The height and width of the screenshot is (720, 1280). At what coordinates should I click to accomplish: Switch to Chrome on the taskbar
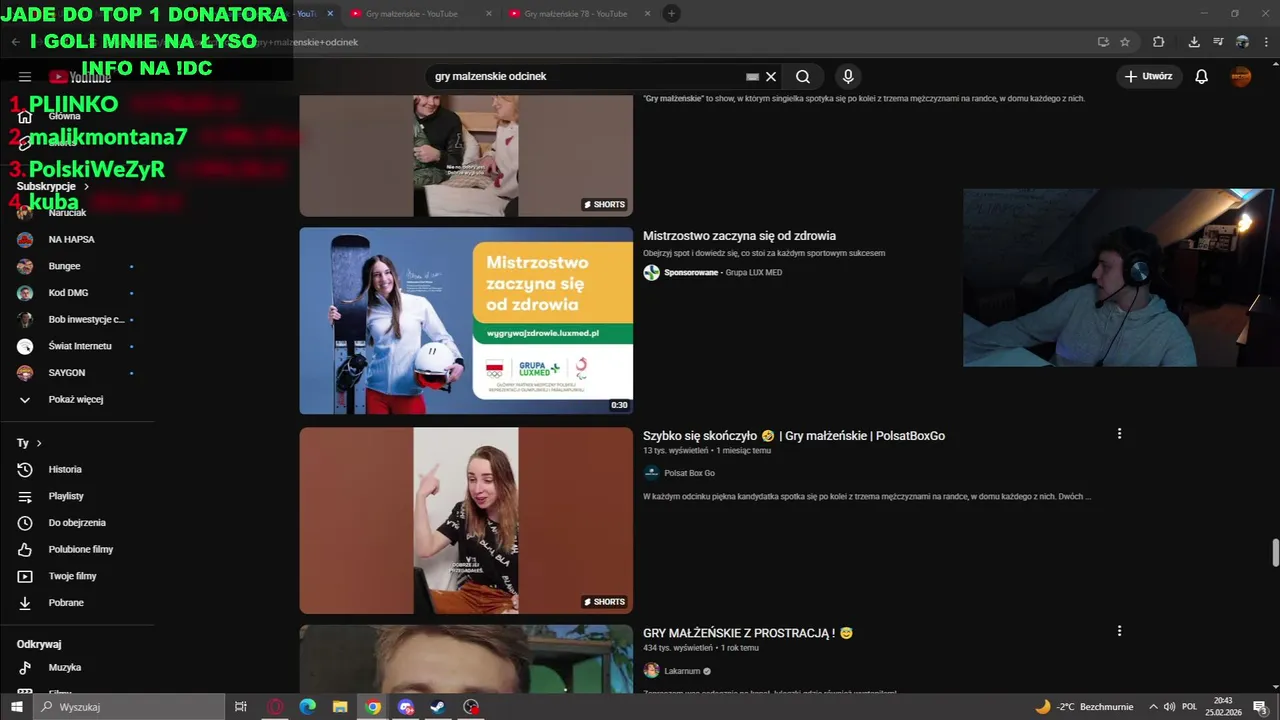(373, 707)
